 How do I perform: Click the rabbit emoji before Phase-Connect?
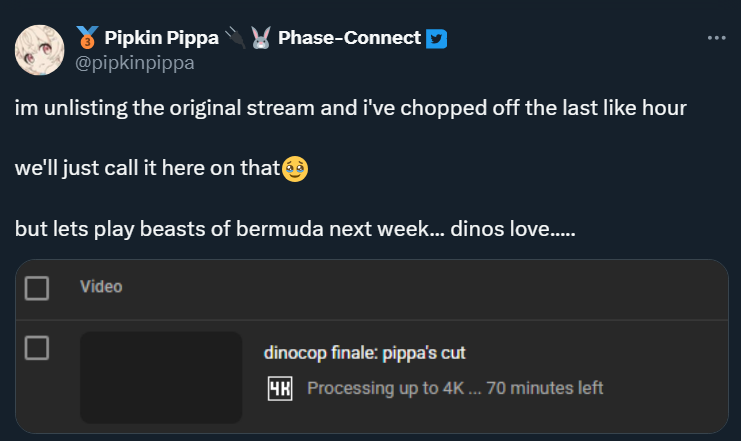(261, 38)
